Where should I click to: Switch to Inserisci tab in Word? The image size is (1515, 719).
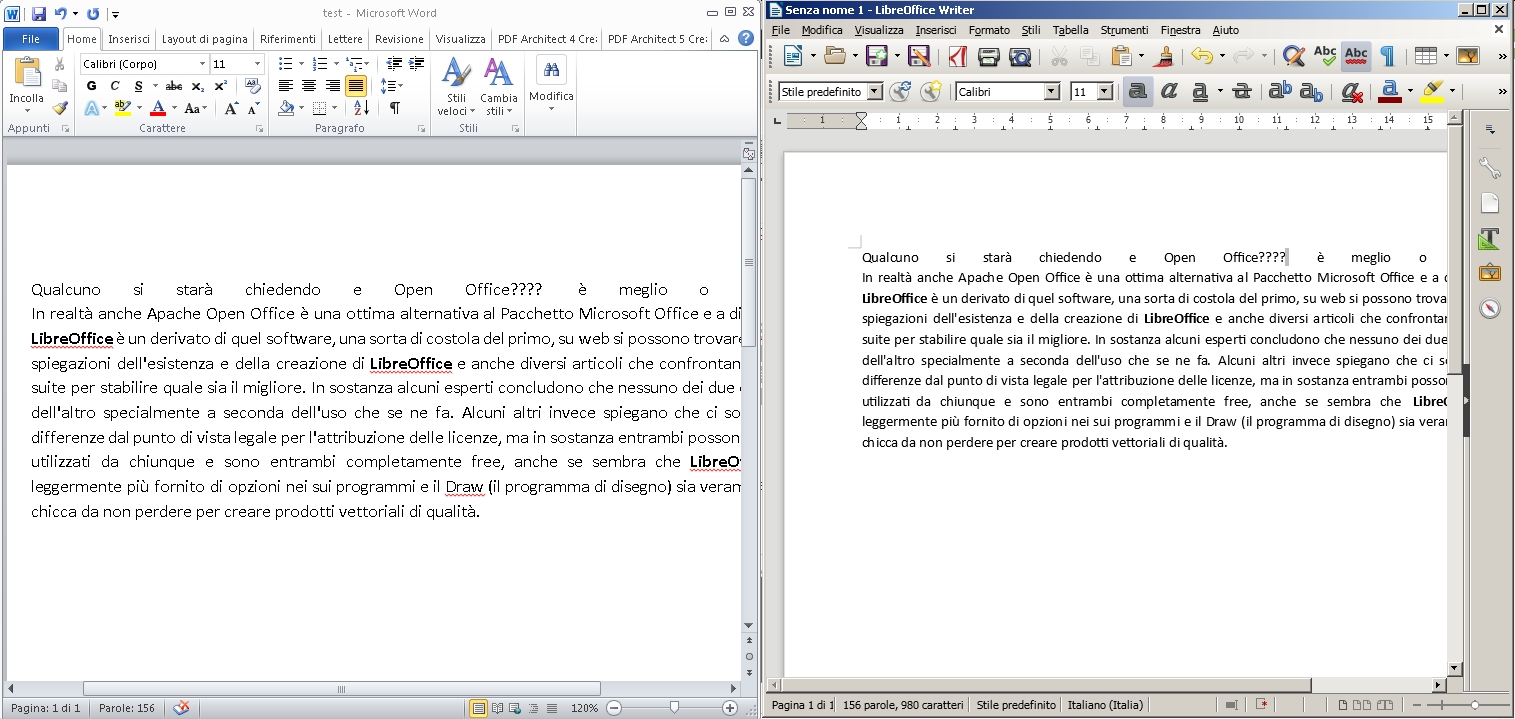[x=129, y=39]
